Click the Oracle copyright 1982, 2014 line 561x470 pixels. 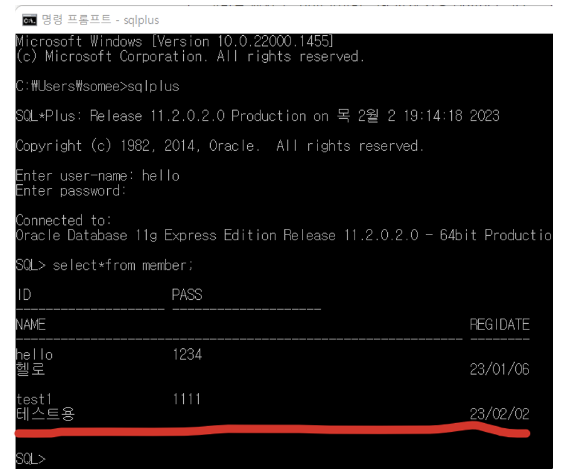(220, 146)
